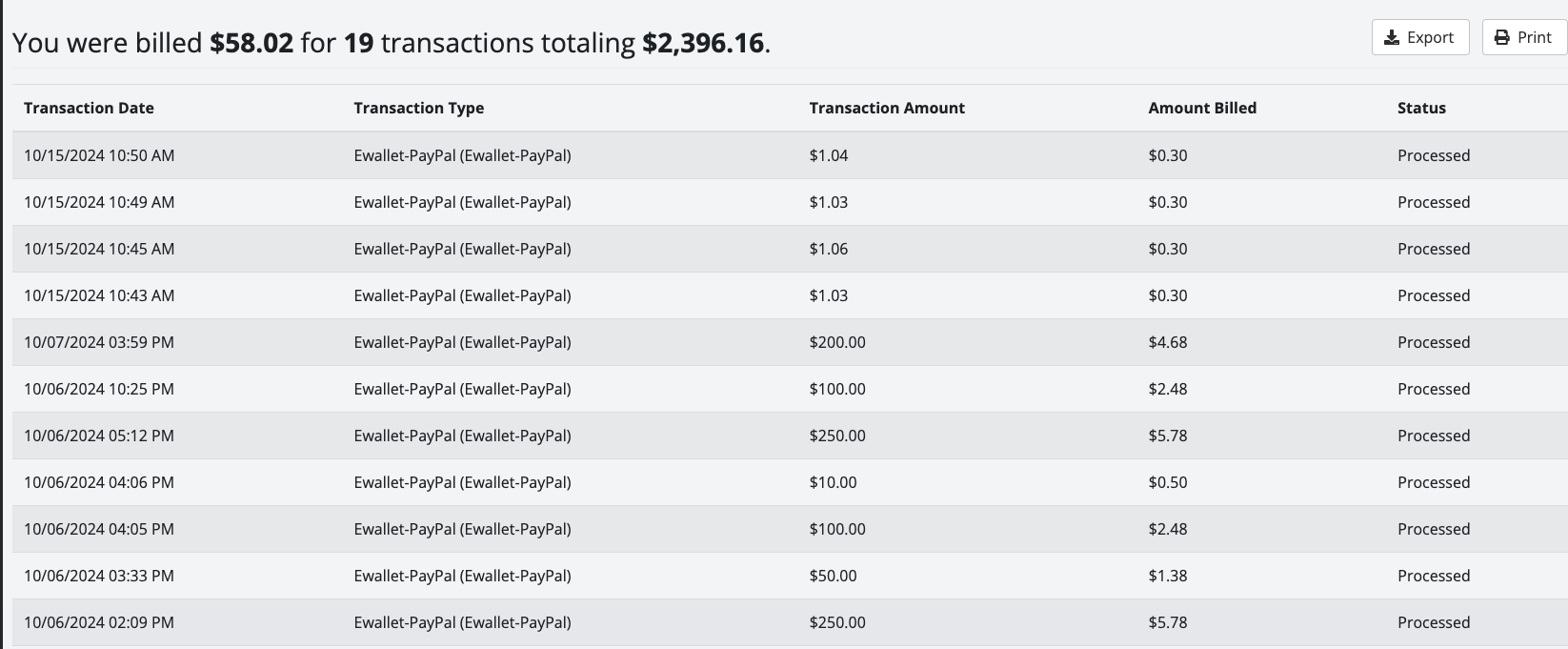Select the 10/15/2024 10:50 AM transaction row
The image size is (1568, 649).
tap(99, 155)
